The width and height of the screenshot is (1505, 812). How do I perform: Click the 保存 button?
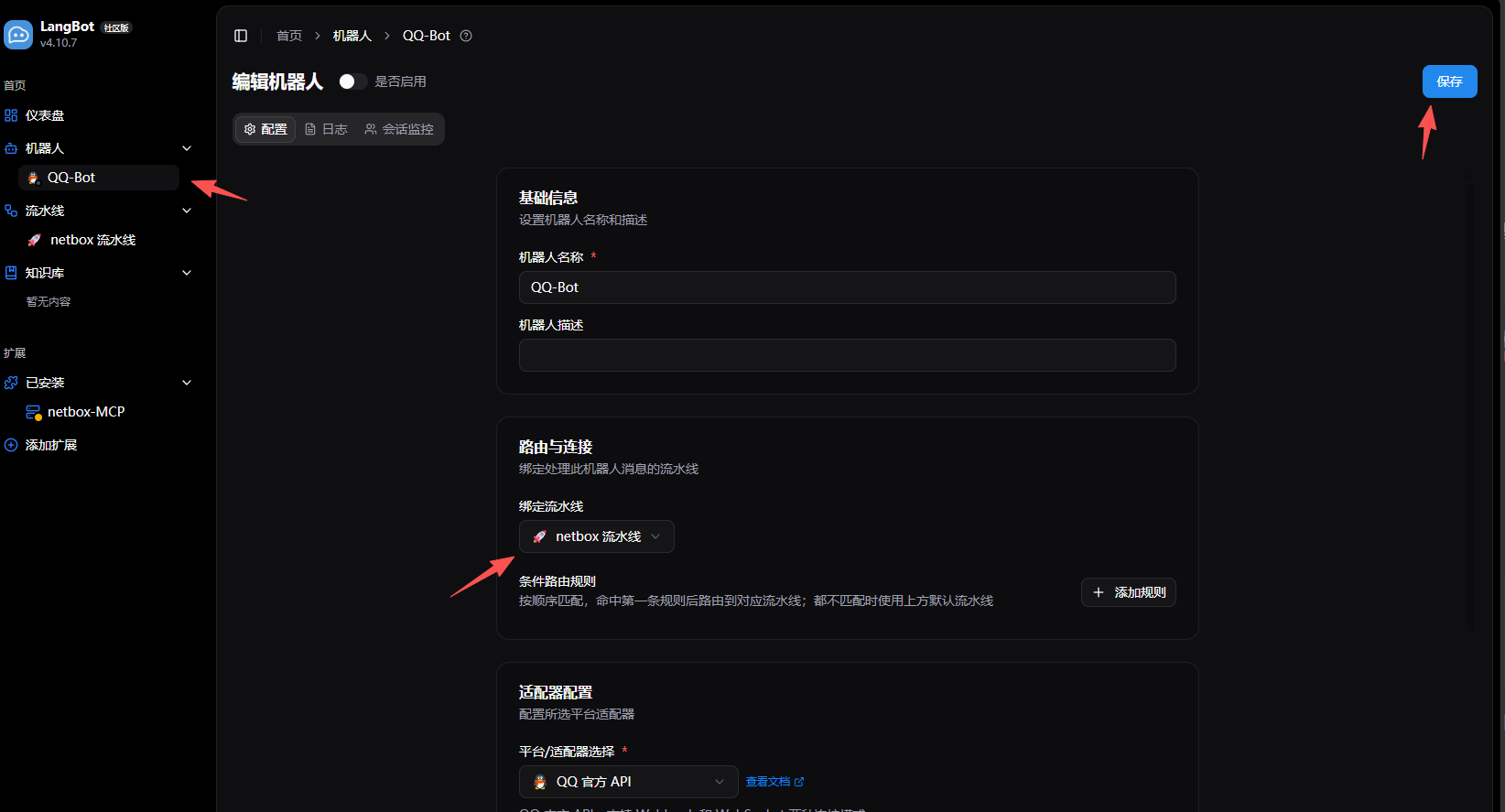coord(1450,81)
